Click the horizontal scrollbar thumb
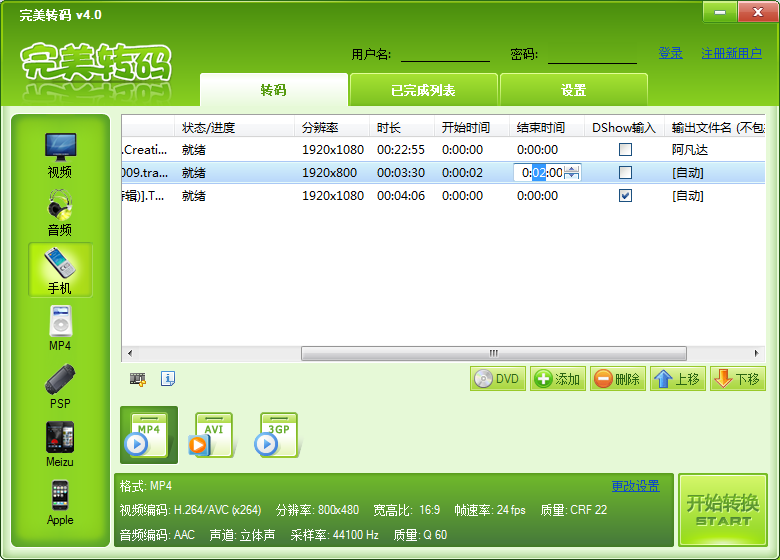This screenshot has height=560, width=780. click(494, 354)
